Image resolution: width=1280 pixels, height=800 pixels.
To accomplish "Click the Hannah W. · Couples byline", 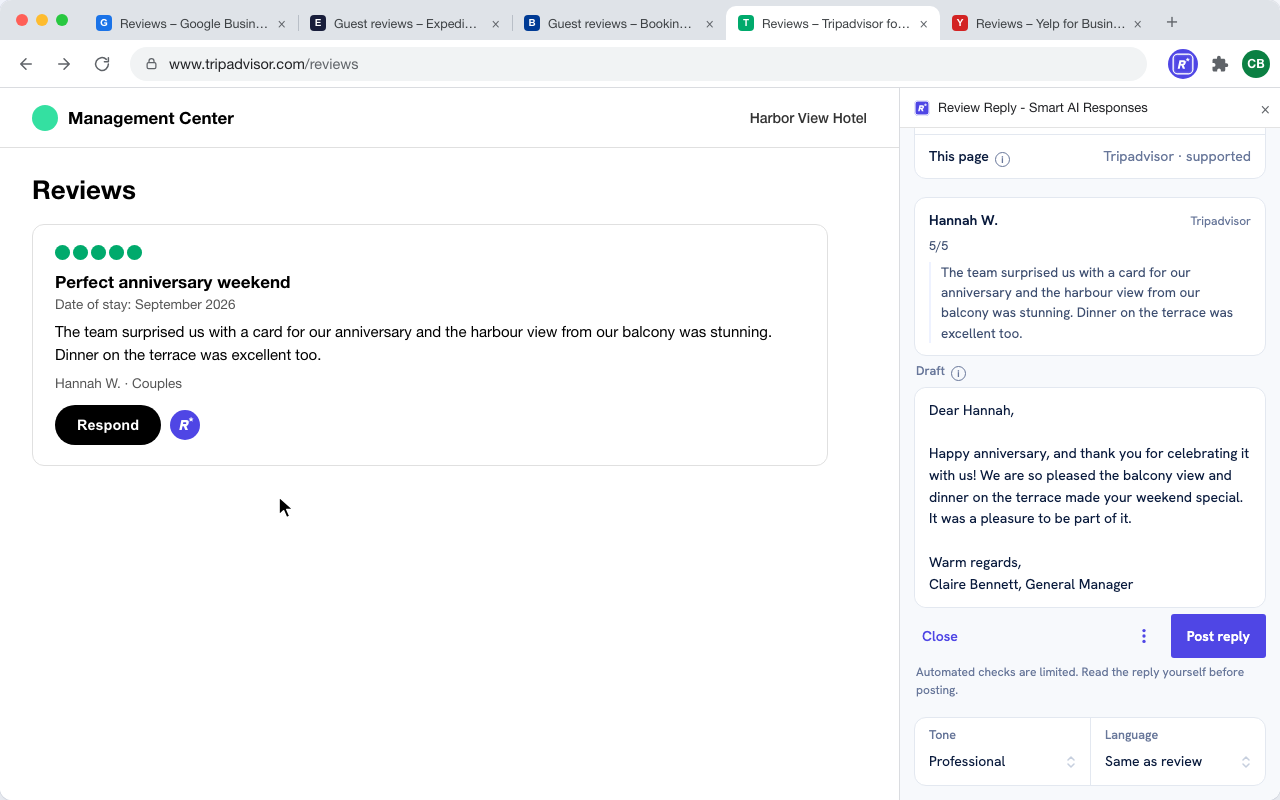I will (x=118, y=383).
